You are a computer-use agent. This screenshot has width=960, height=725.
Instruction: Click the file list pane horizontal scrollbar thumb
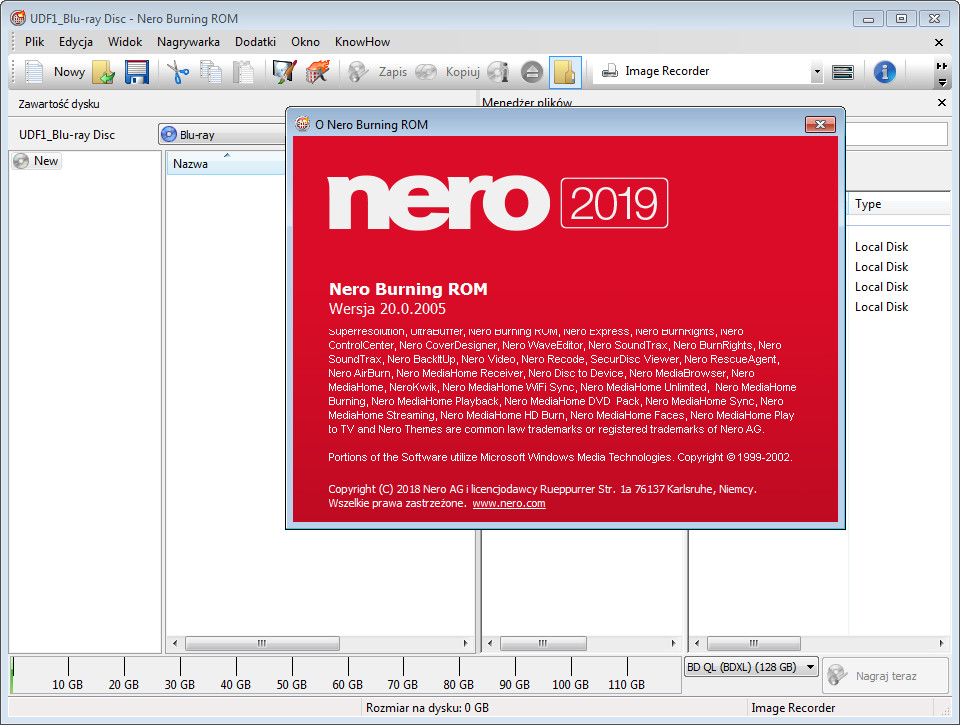[754, 643]
